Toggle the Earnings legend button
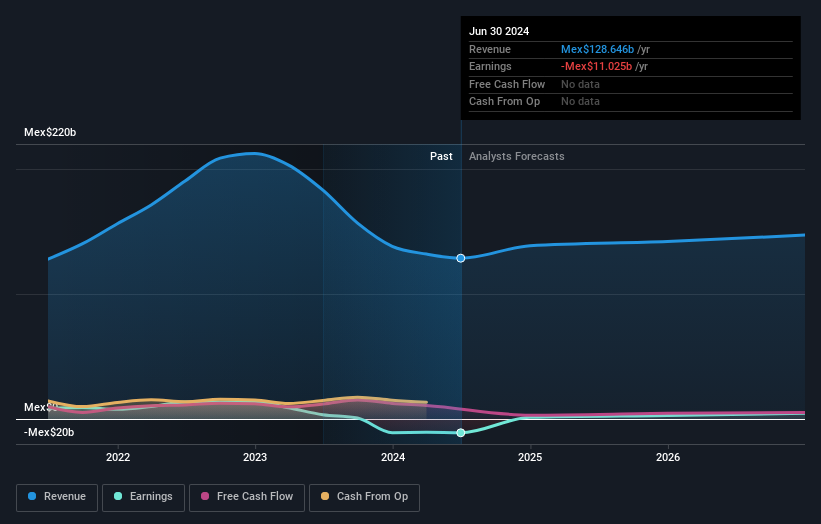The image size is (821, 524). coord(143,497)
